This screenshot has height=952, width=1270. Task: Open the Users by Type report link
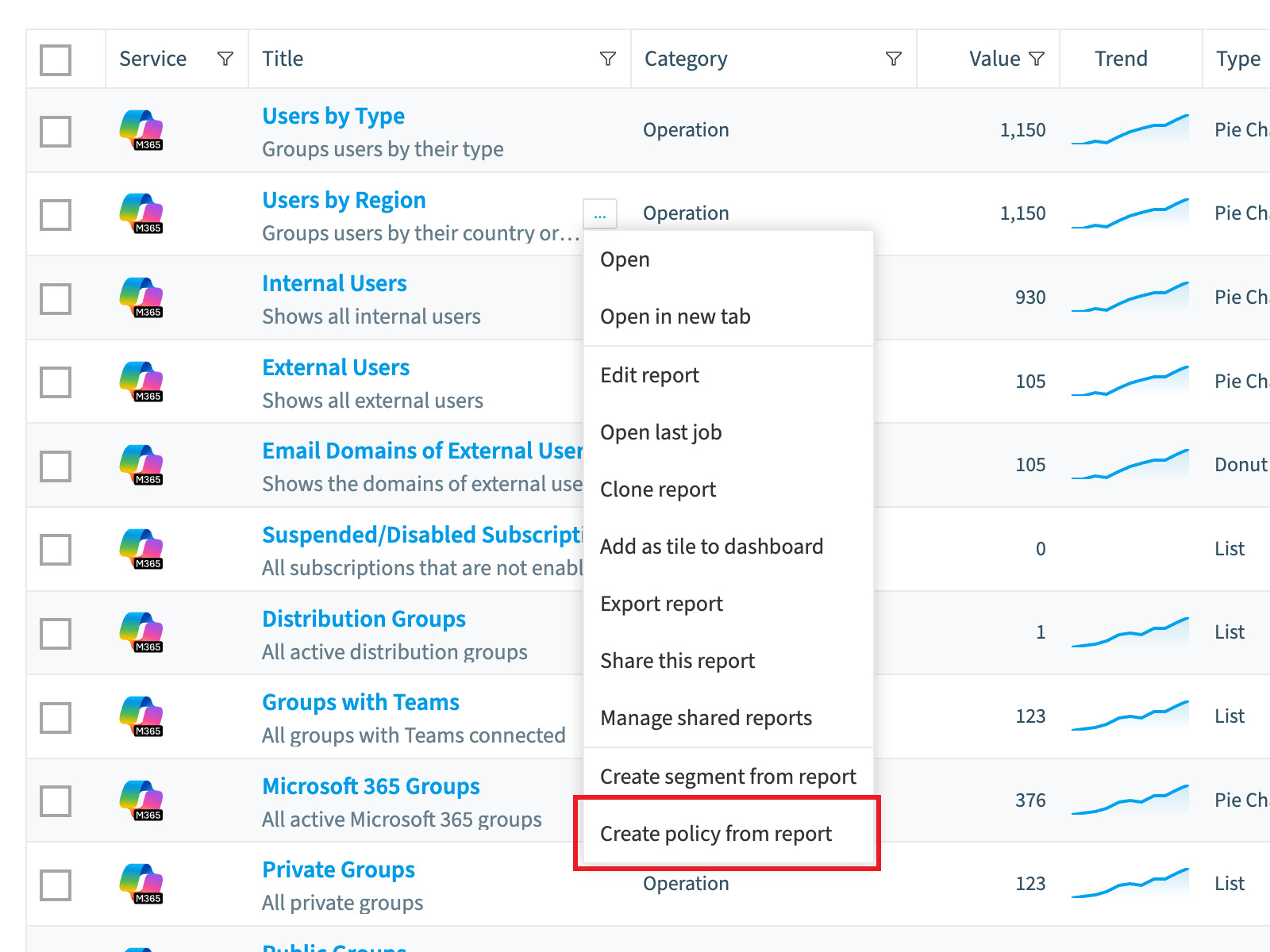(333, 117)
